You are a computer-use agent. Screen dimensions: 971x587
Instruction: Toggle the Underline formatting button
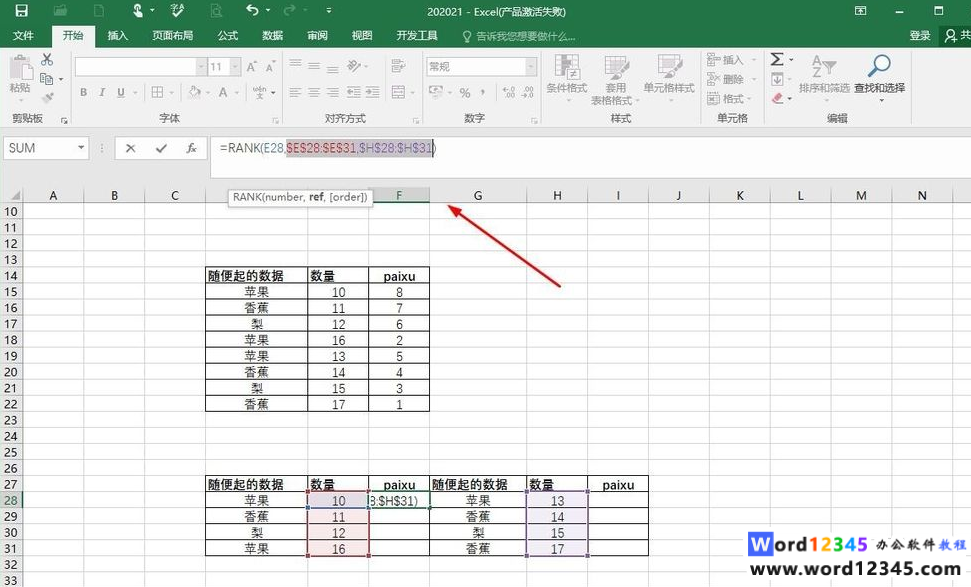click(120, 93)
